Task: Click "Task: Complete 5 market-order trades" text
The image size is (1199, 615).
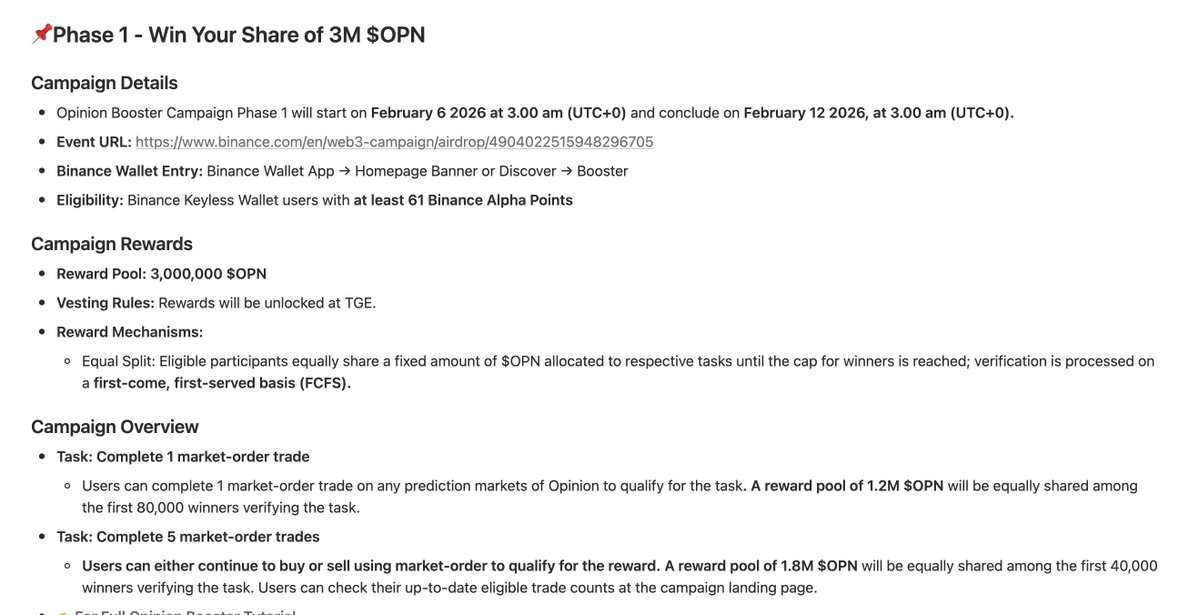Action: click(188, 537)
